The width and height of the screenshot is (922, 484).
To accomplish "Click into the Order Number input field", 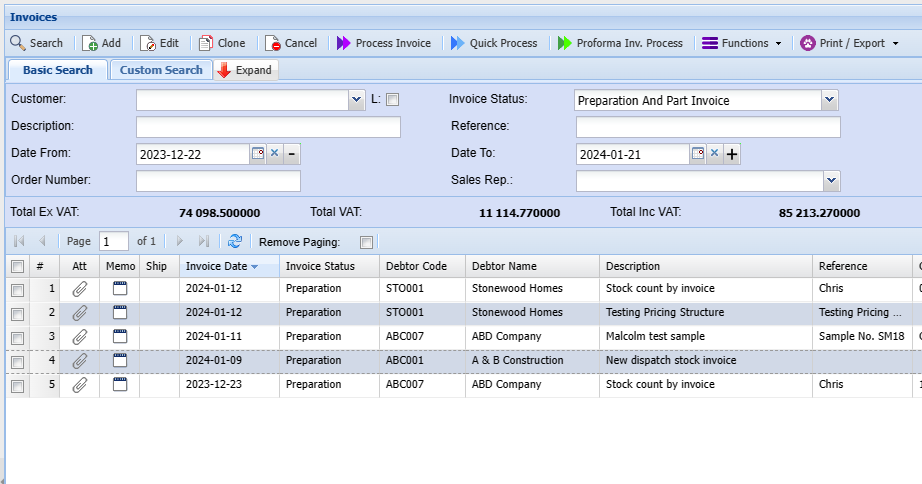I will tap(218, 181).
